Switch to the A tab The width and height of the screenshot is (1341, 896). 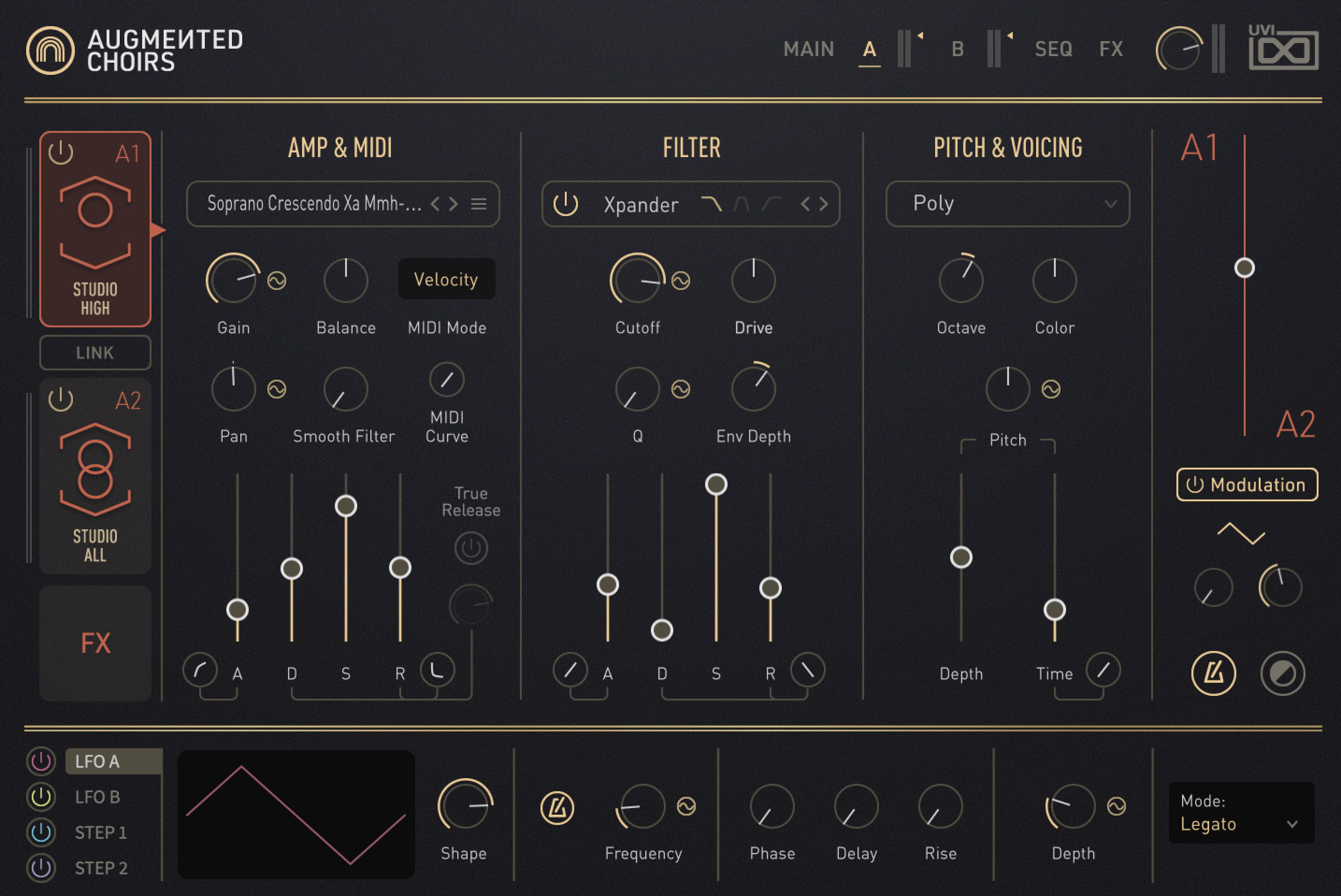[x=869, y=49]
